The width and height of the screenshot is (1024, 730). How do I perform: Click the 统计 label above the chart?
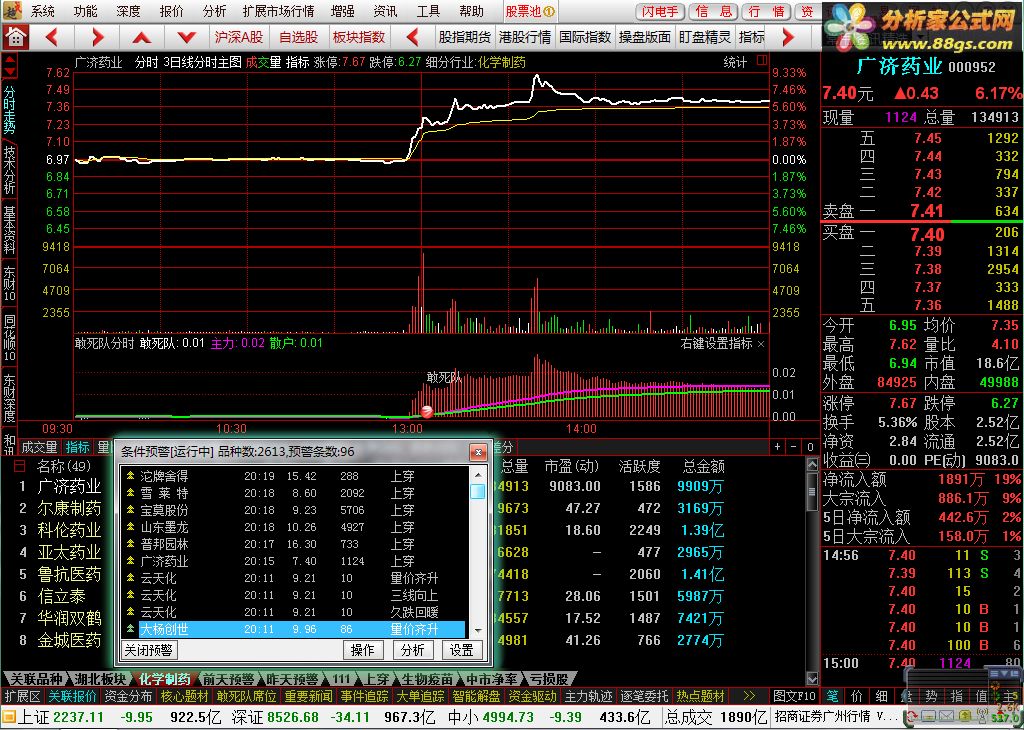(x=735, y=62)
